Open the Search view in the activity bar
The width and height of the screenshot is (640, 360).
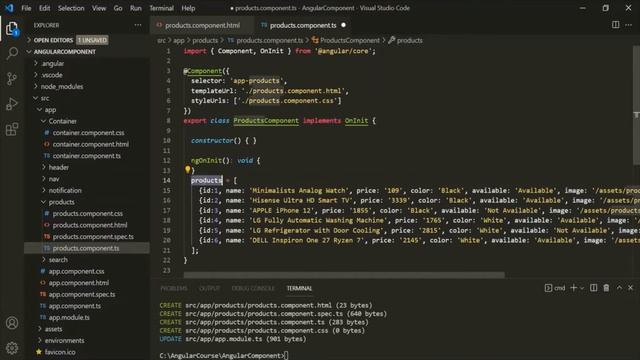pyautogui.click(x=12, y=53)
